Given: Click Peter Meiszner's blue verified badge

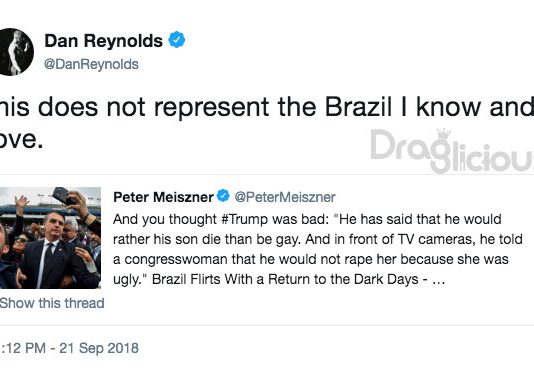Looking at the screenshot, I should click(x=223, y=196).
